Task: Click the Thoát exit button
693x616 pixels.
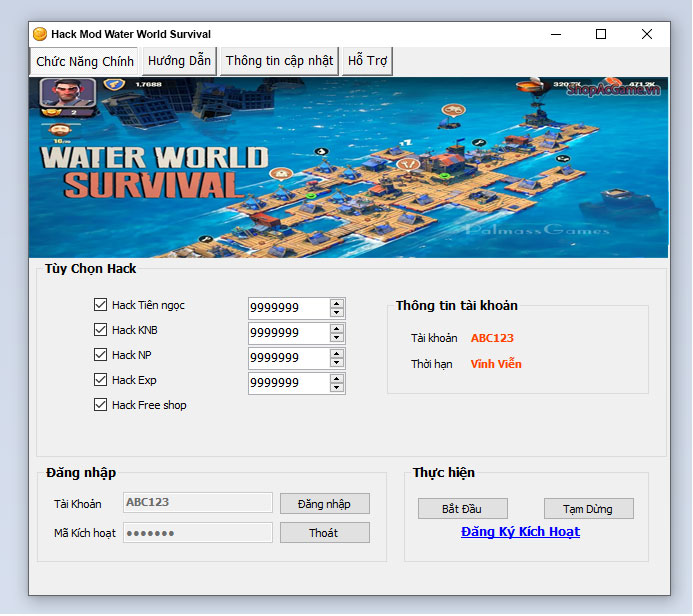Action: coord(325,533)
